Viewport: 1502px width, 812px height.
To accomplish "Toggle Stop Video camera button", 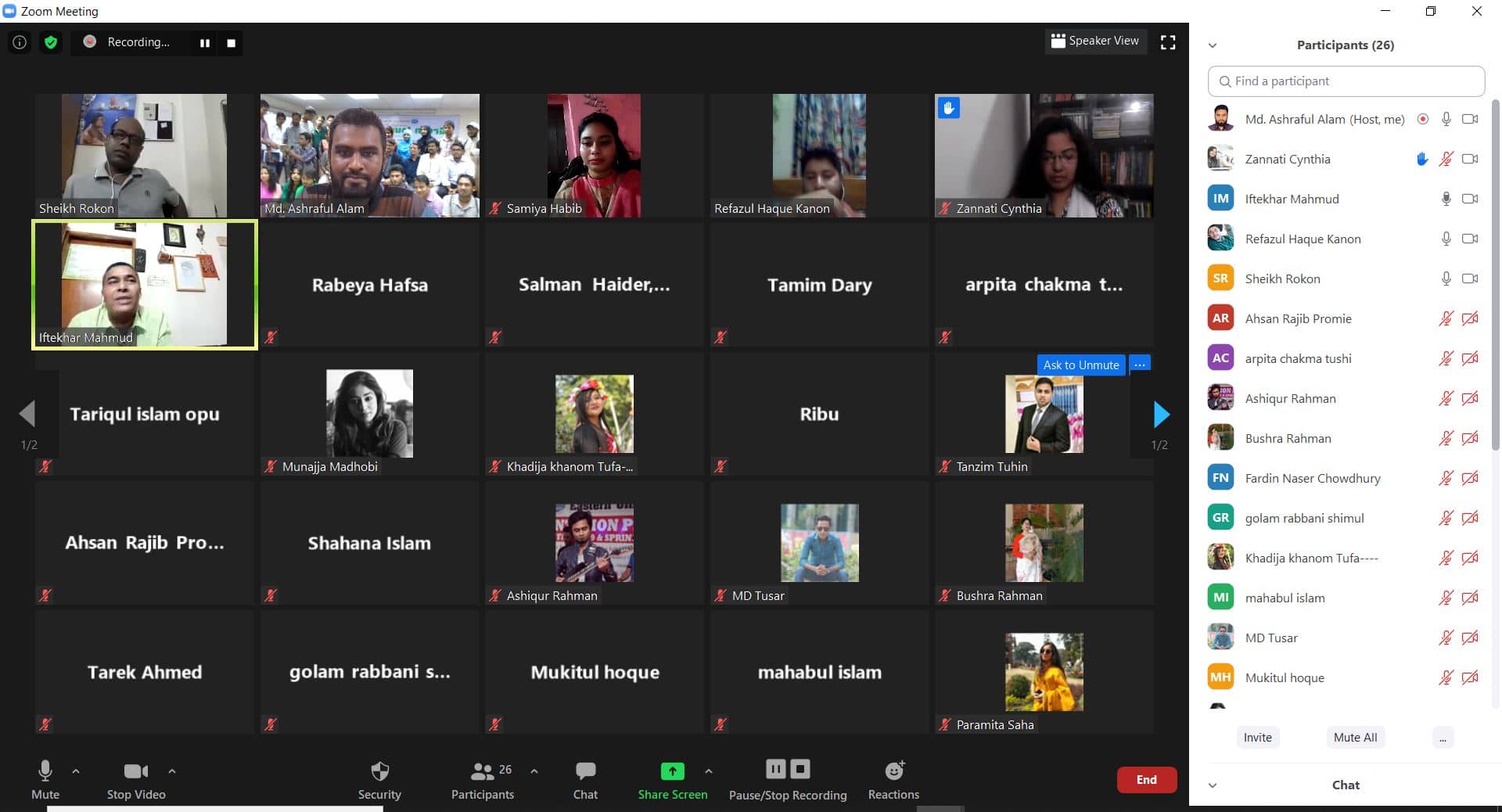I will 135,772.
